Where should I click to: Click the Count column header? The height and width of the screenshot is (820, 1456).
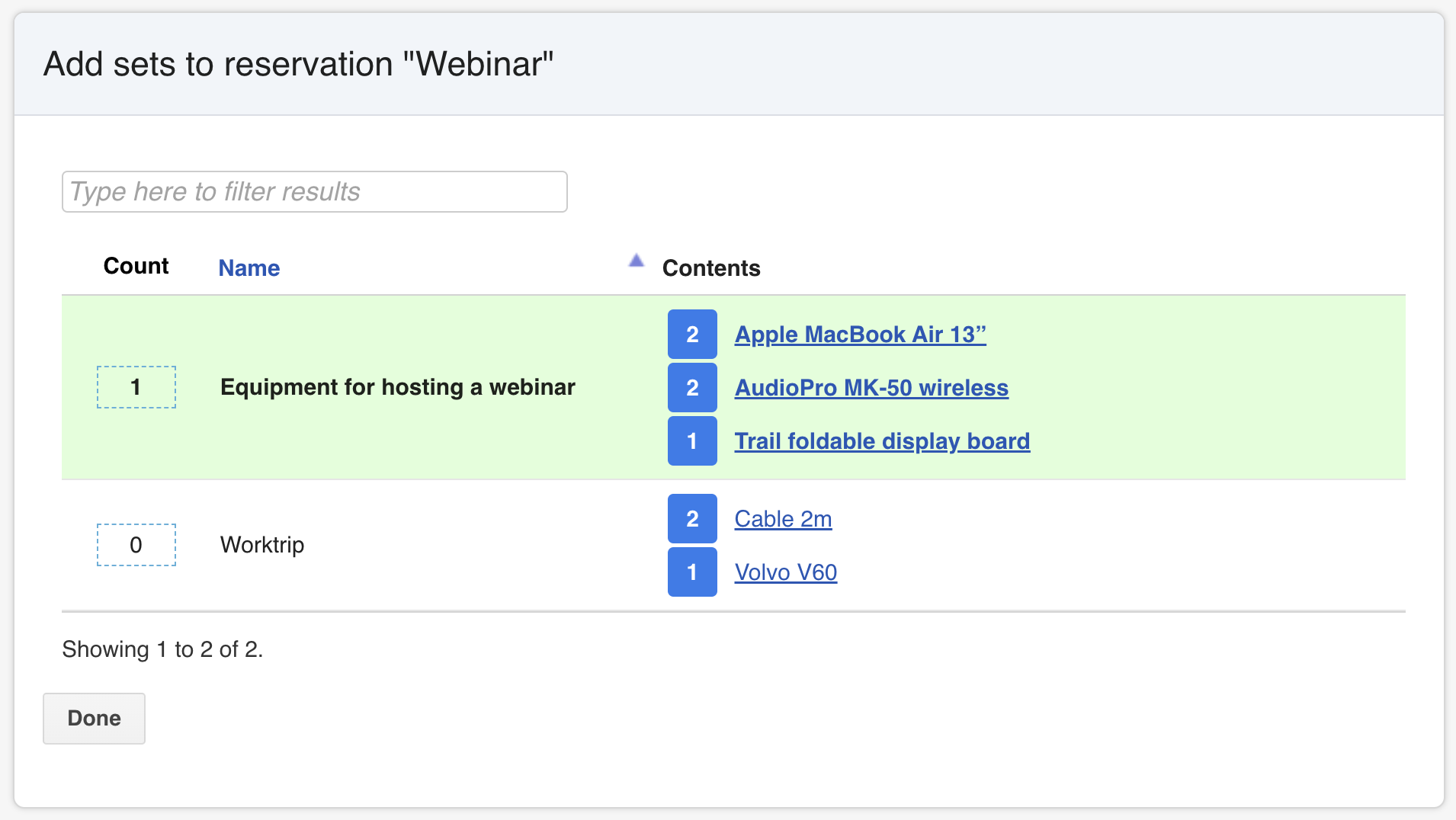[136, 266]
